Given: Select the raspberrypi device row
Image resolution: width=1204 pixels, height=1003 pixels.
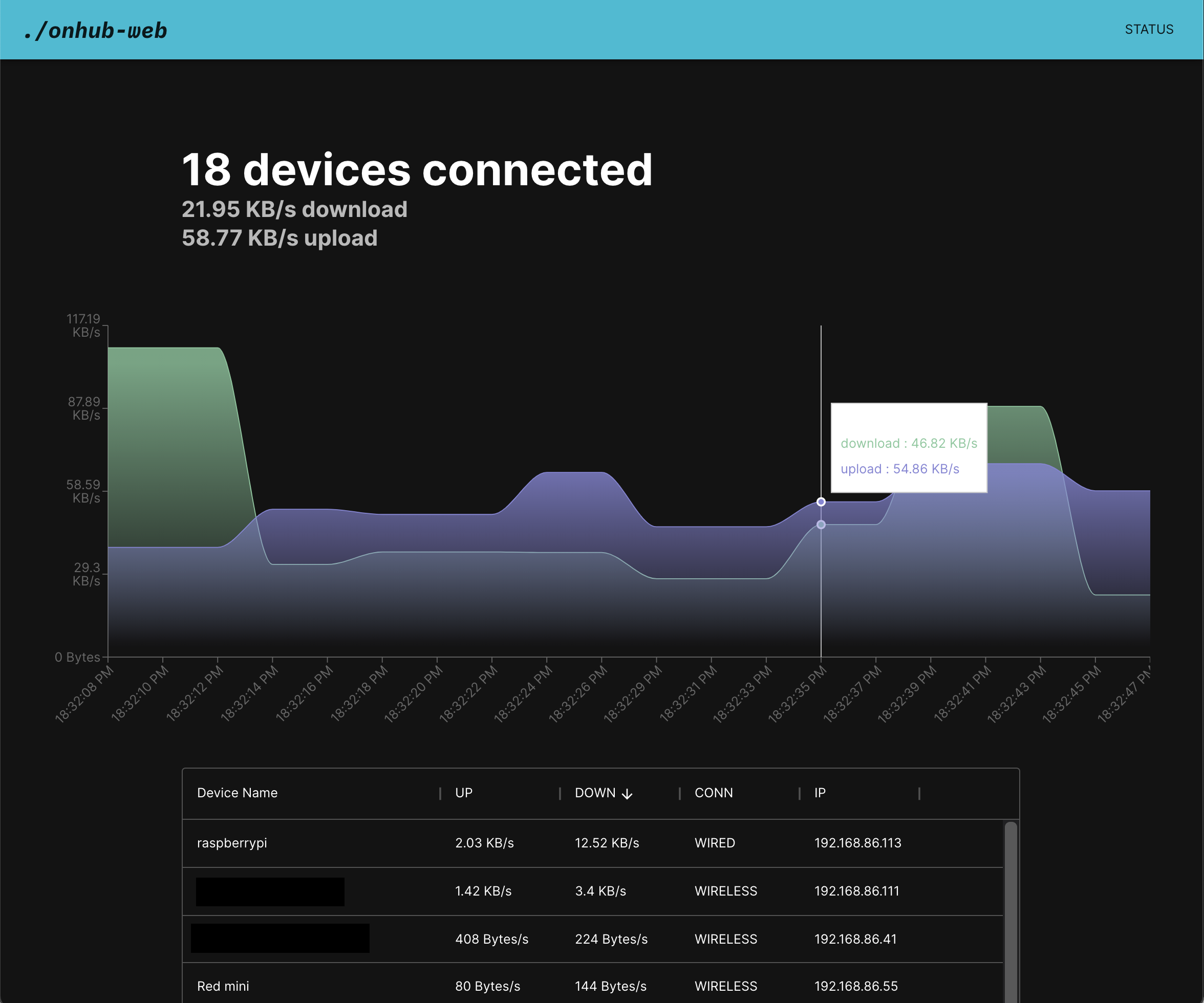Looking at the screenshot, I should pyautogui.click(x=593, y=843).
